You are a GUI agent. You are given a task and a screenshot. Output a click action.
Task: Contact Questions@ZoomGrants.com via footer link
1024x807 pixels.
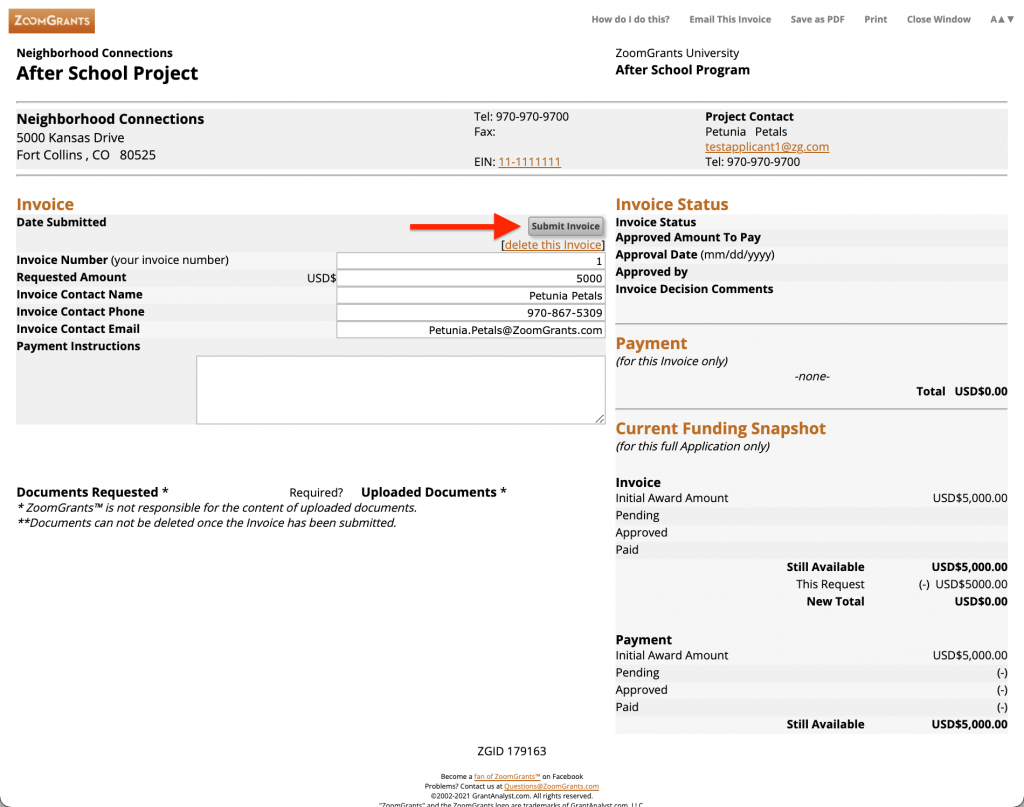click(551, 786)
